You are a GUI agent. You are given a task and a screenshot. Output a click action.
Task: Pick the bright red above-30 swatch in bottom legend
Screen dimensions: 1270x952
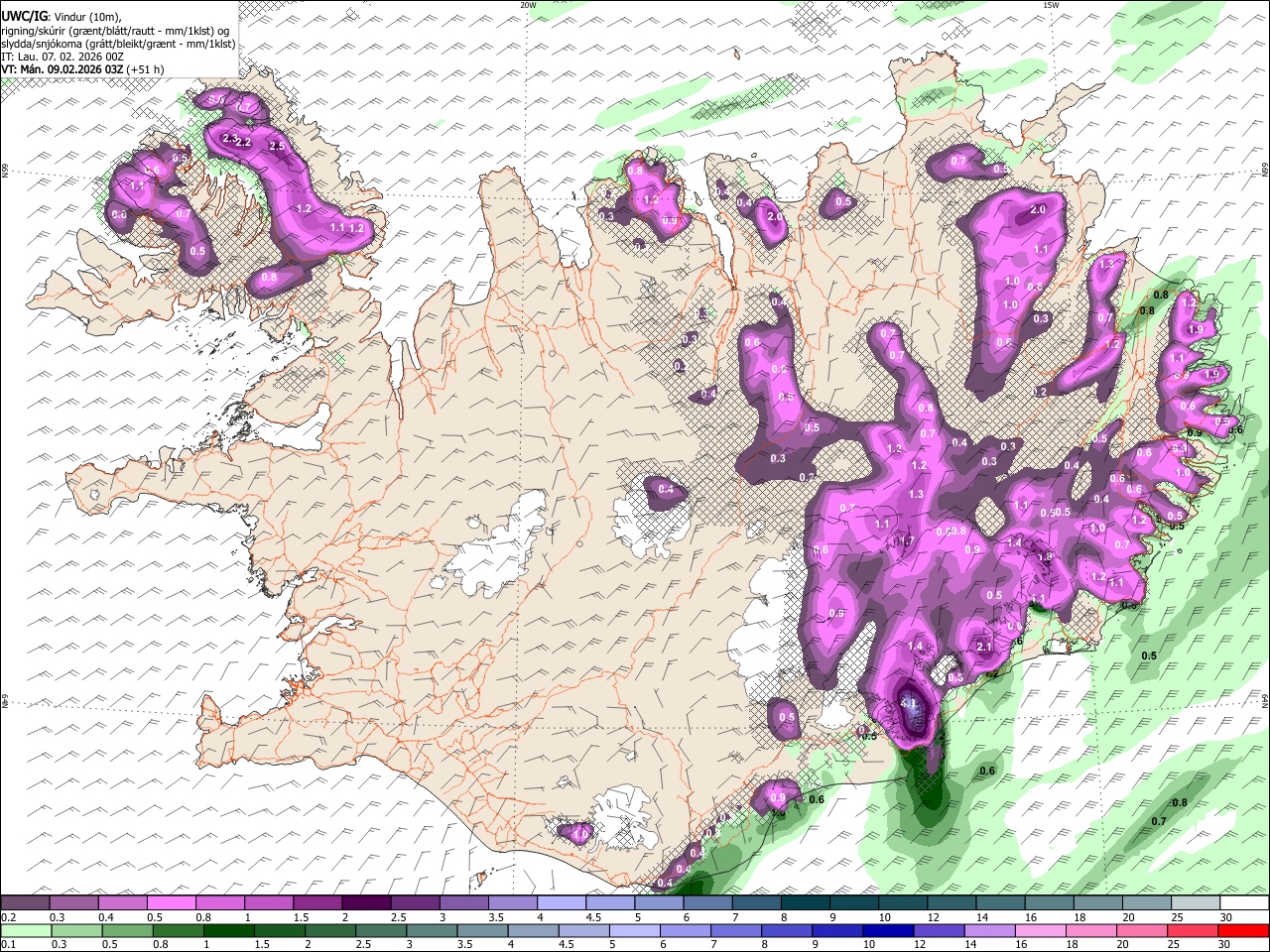tap(1244, 930)
